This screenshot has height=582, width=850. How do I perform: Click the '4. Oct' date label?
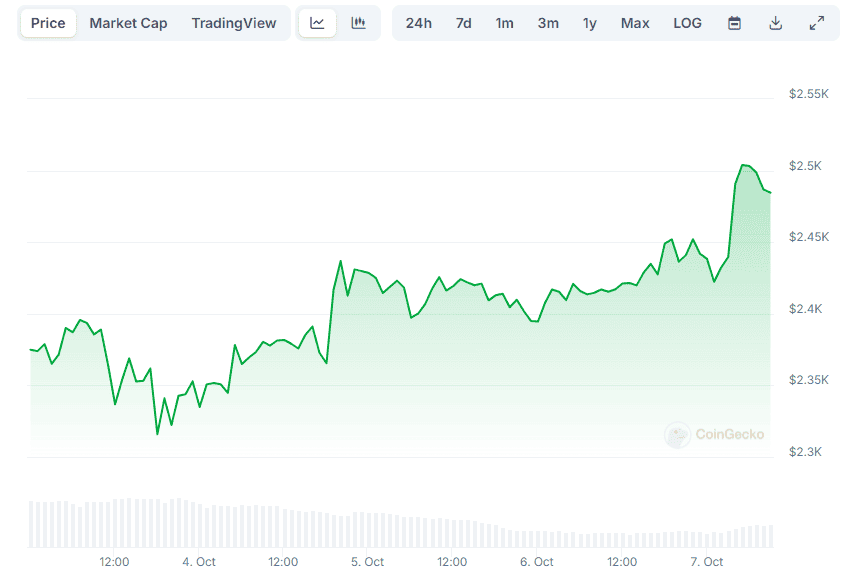click(199, 562)
